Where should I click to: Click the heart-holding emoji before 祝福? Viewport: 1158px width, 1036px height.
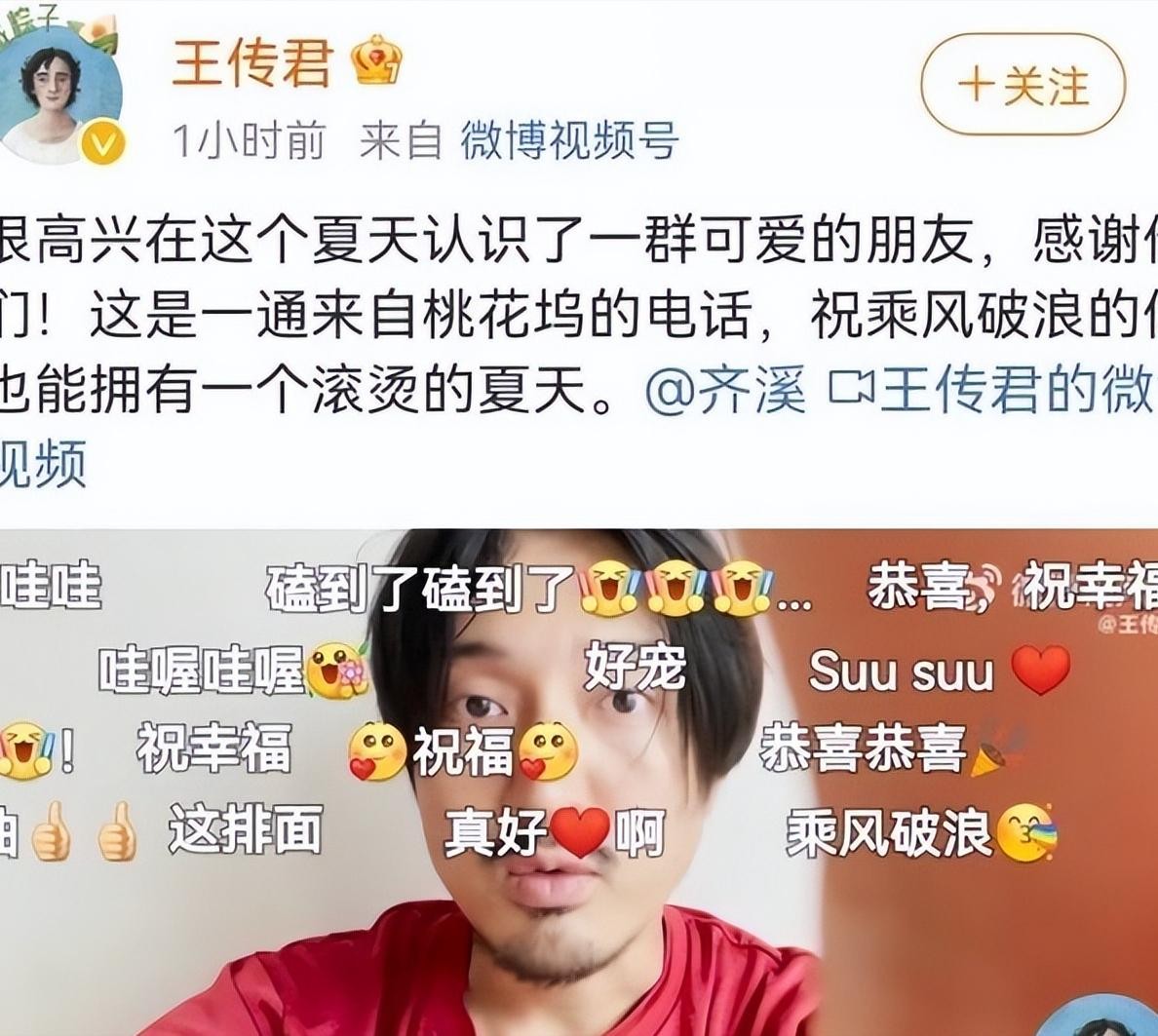point(378,750)
